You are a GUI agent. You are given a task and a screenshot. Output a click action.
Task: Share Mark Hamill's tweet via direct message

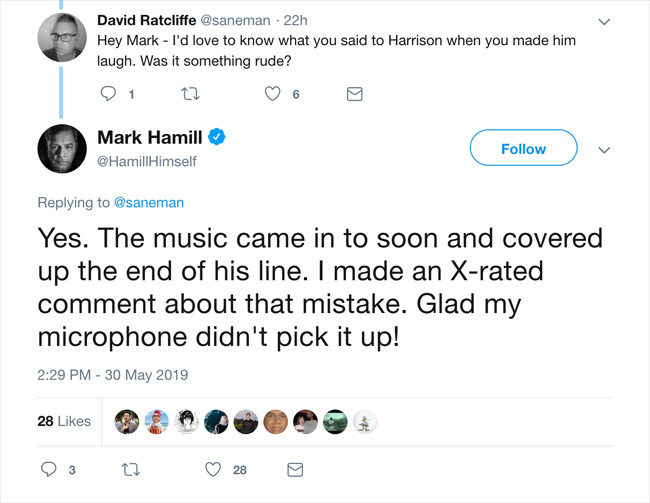pyautogui.click(x=294, y=469)
